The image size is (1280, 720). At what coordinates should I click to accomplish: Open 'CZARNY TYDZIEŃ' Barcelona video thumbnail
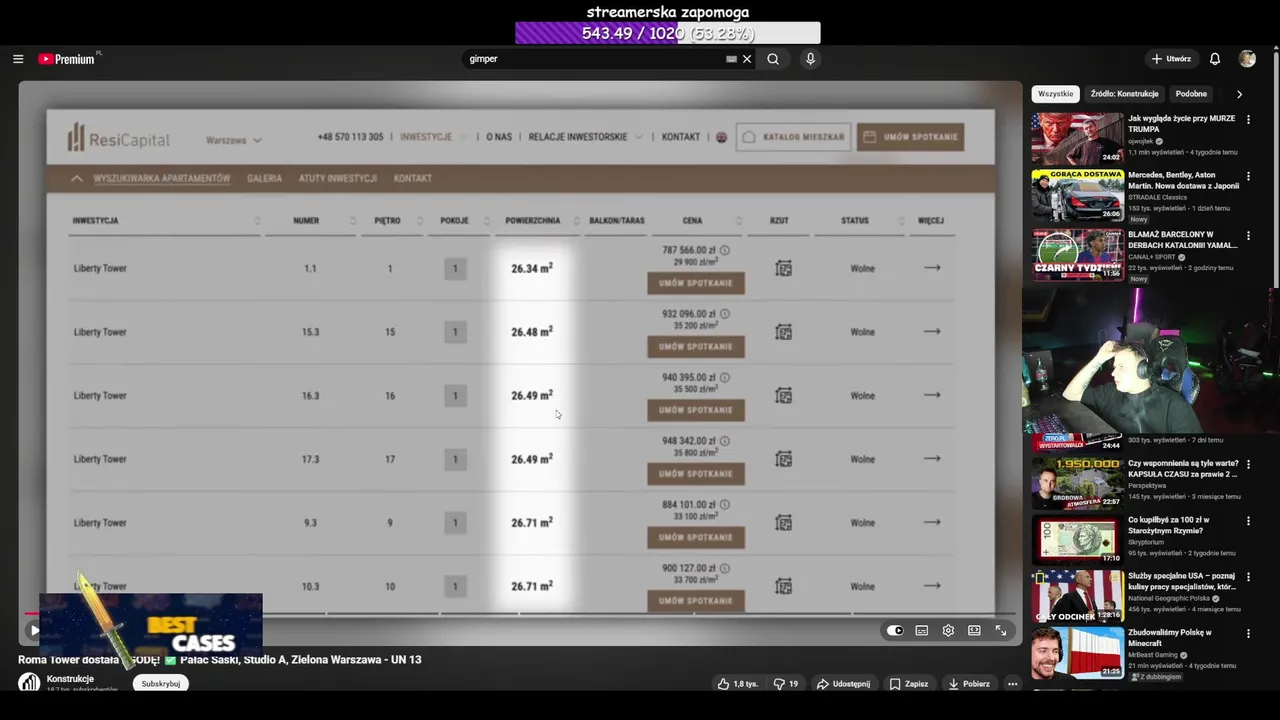[1077, 253]
